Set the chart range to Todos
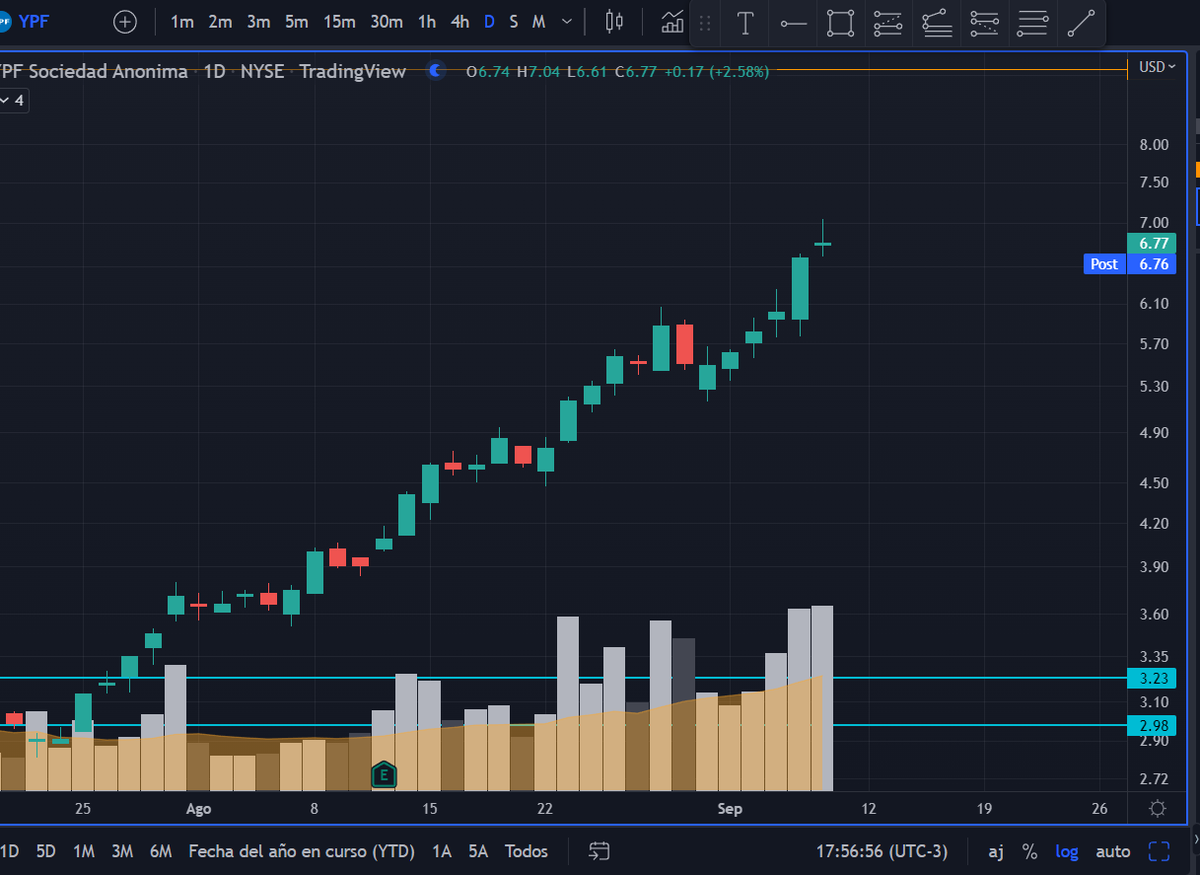 click(526, 851)
